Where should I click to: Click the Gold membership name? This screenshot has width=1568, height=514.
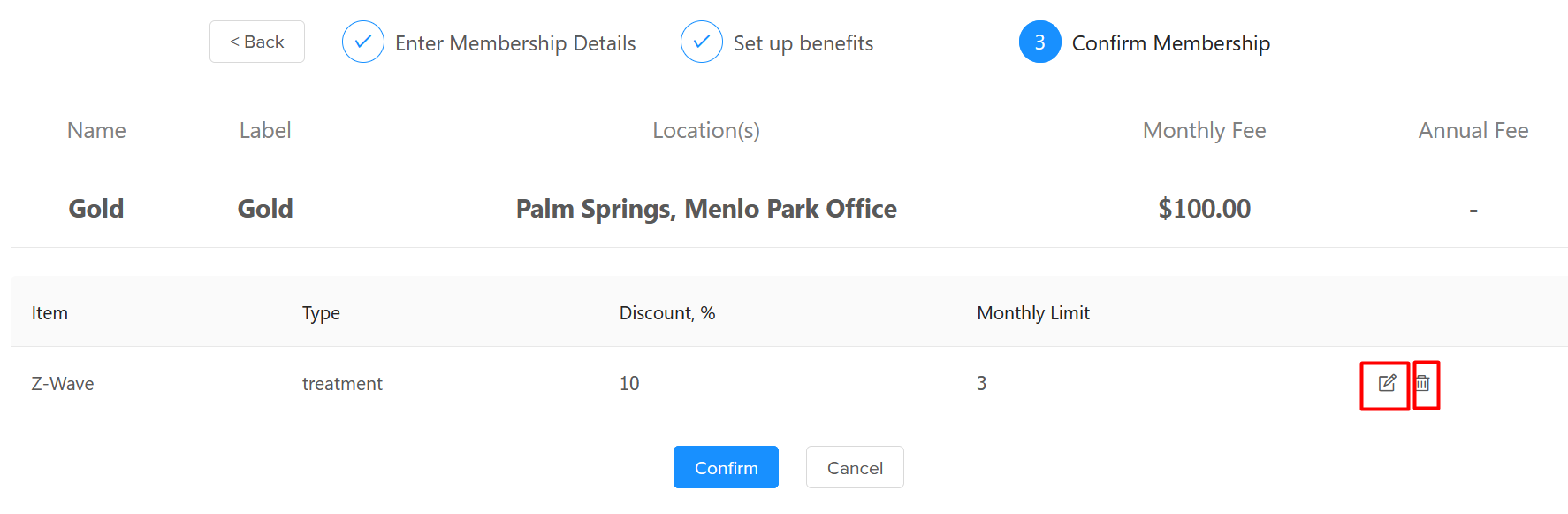pos(95,208)
